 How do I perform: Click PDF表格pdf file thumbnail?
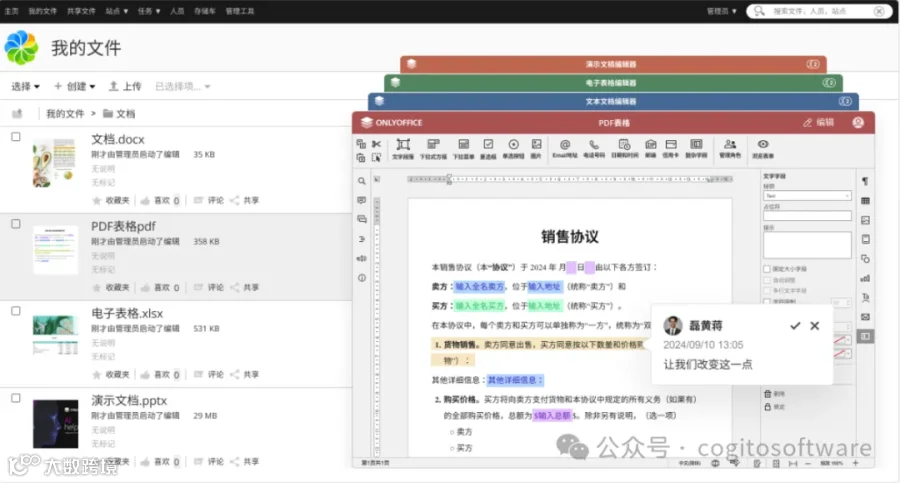coord(55,250)
